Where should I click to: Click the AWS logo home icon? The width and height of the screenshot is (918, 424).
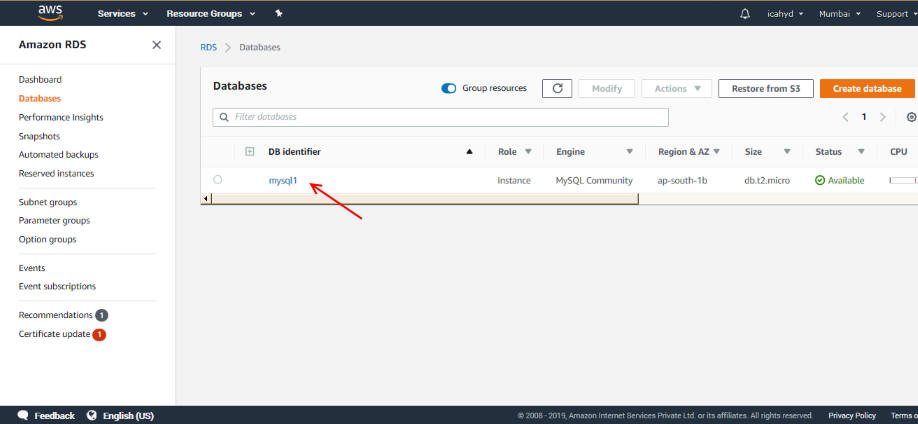[x=50, y=12]
